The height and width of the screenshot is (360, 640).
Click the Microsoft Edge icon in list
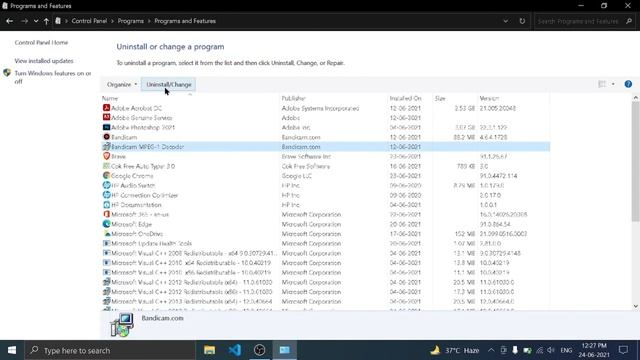click(x=106, y=224)
